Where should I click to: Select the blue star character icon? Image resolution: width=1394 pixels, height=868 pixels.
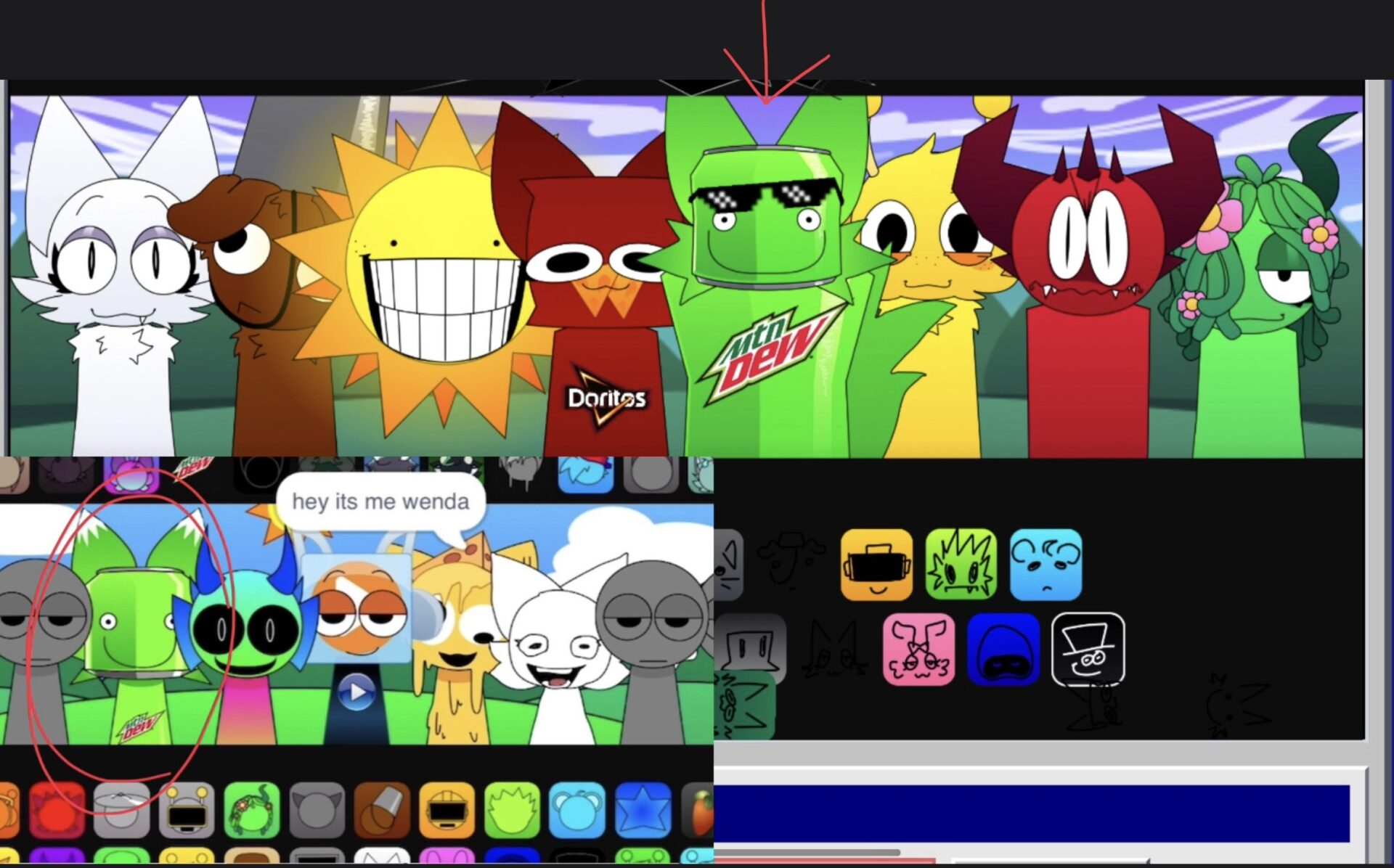click(x=642, y=810)
